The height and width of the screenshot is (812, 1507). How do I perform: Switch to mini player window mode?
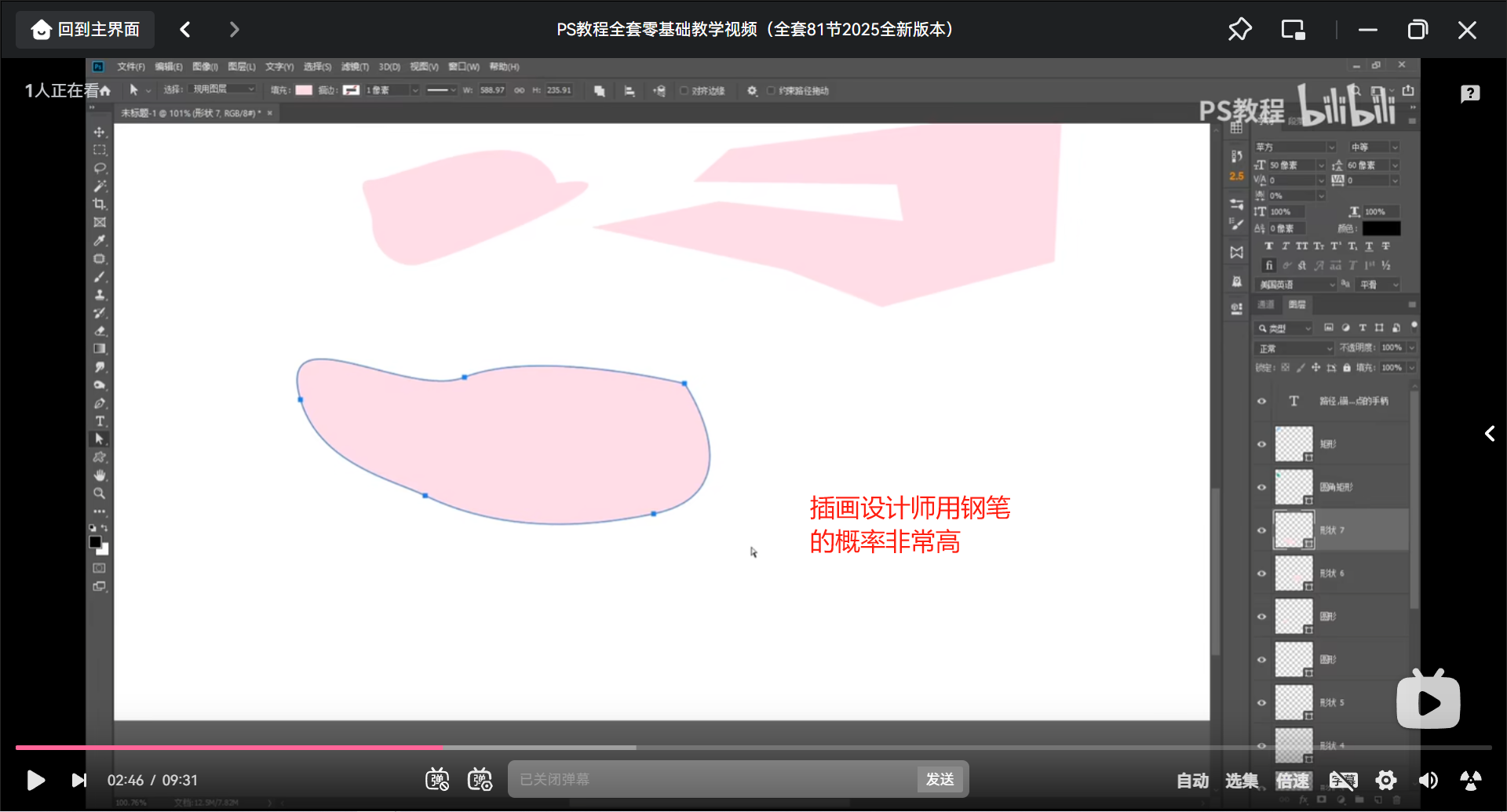click(x=1293, y=30)
